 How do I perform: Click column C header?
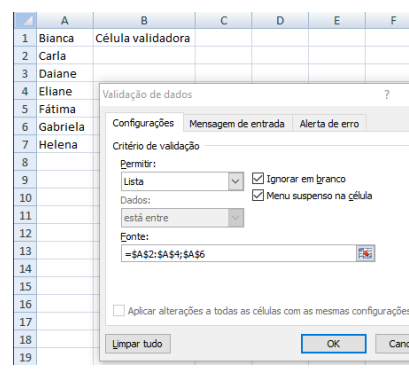coord(223,20)
